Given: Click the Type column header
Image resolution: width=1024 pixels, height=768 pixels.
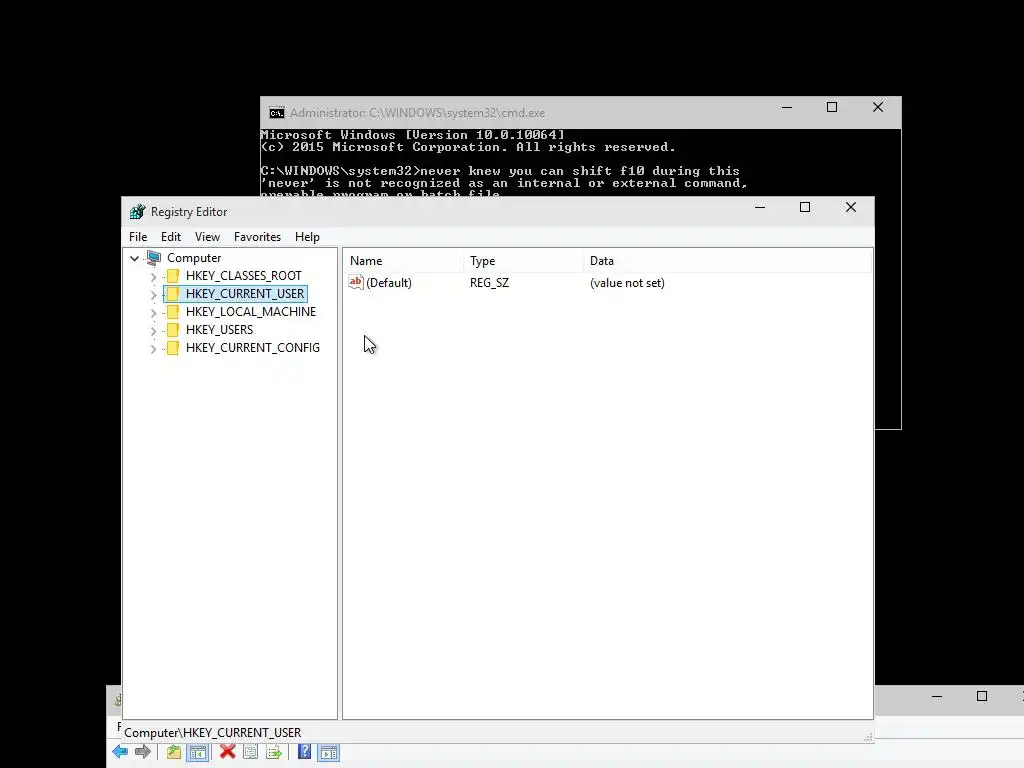Looking at the screenshot, I should [x=523, y=261].
